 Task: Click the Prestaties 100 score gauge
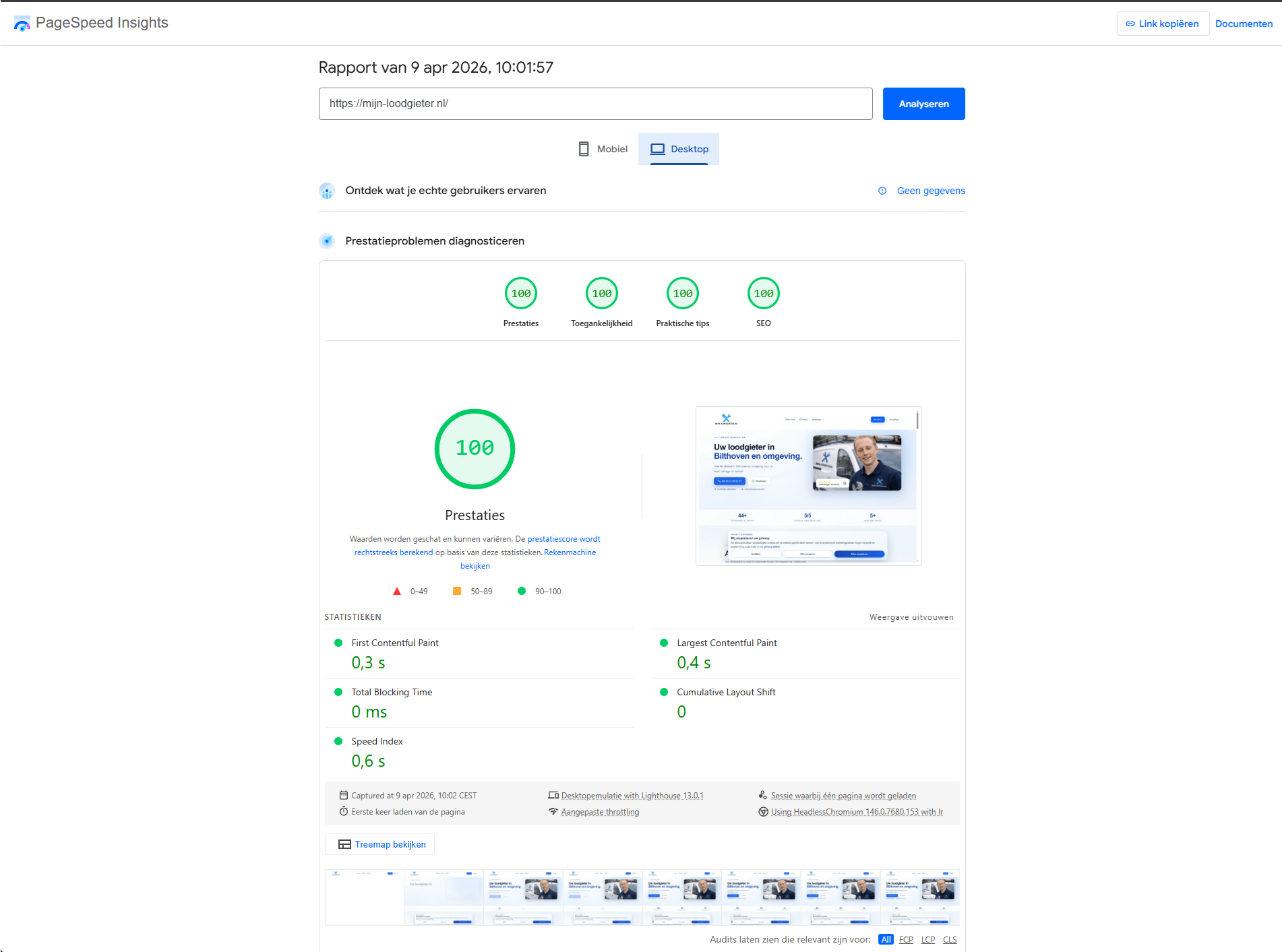tap(520, 294)
